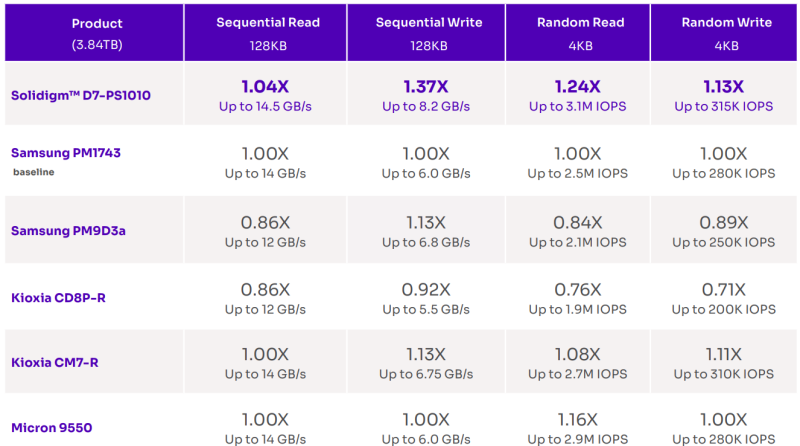Click the Samsung PM1743 product name

(66, 153)
